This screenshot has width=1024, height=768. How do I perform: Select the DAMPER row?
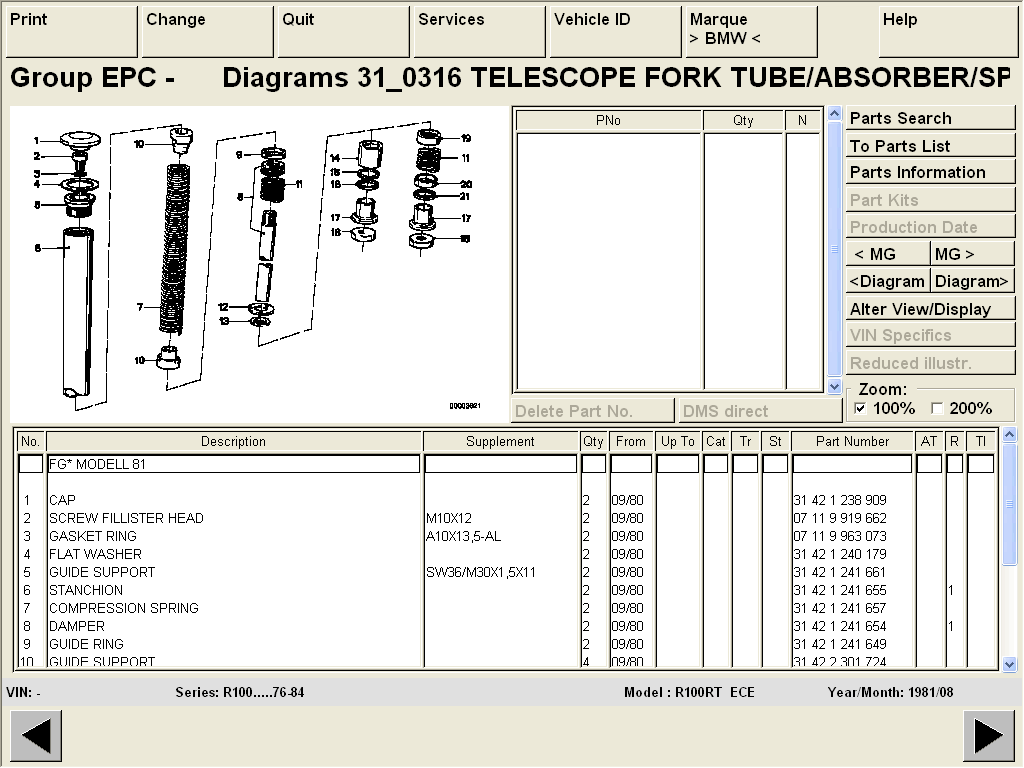[507, 626]
